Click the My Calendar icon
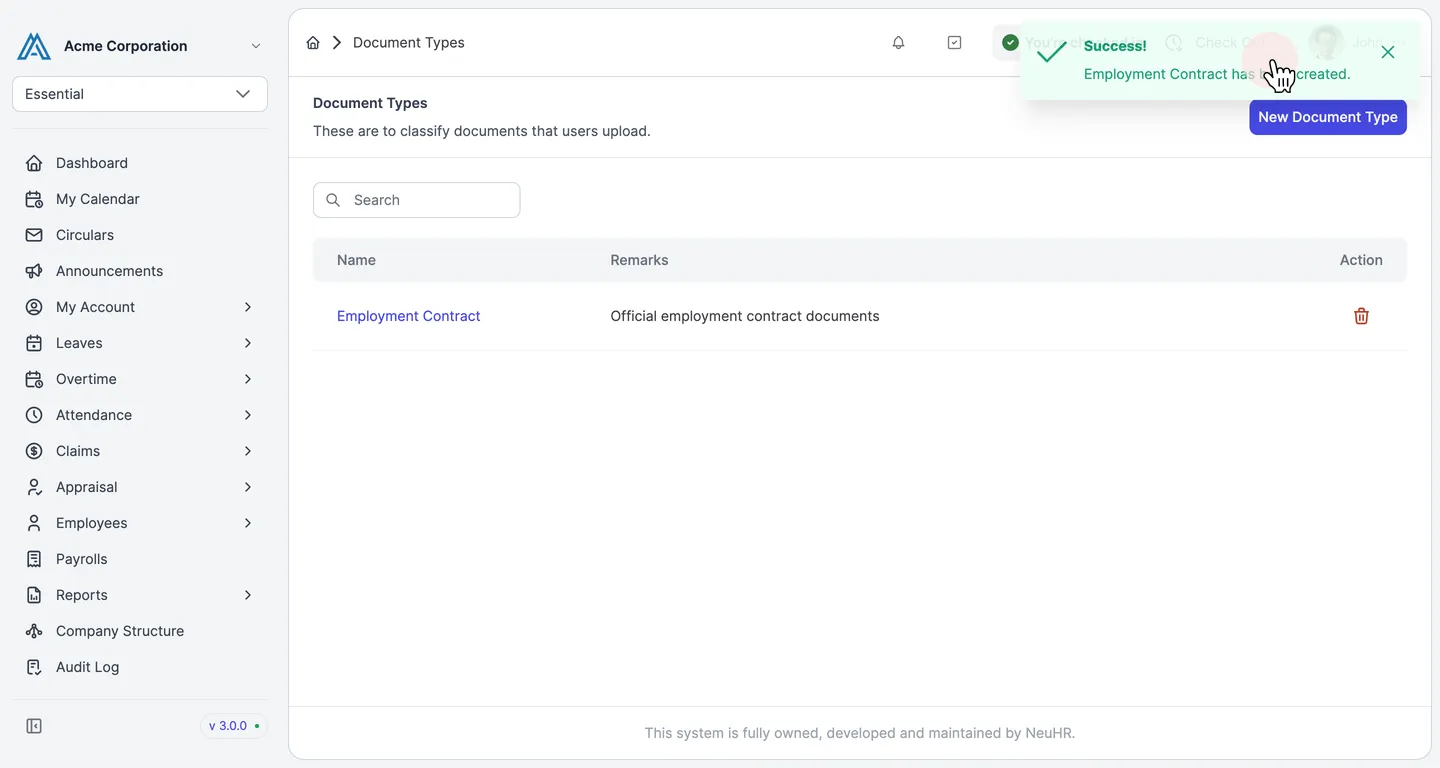Screen dimensions: 1440x768 point(34,199)
